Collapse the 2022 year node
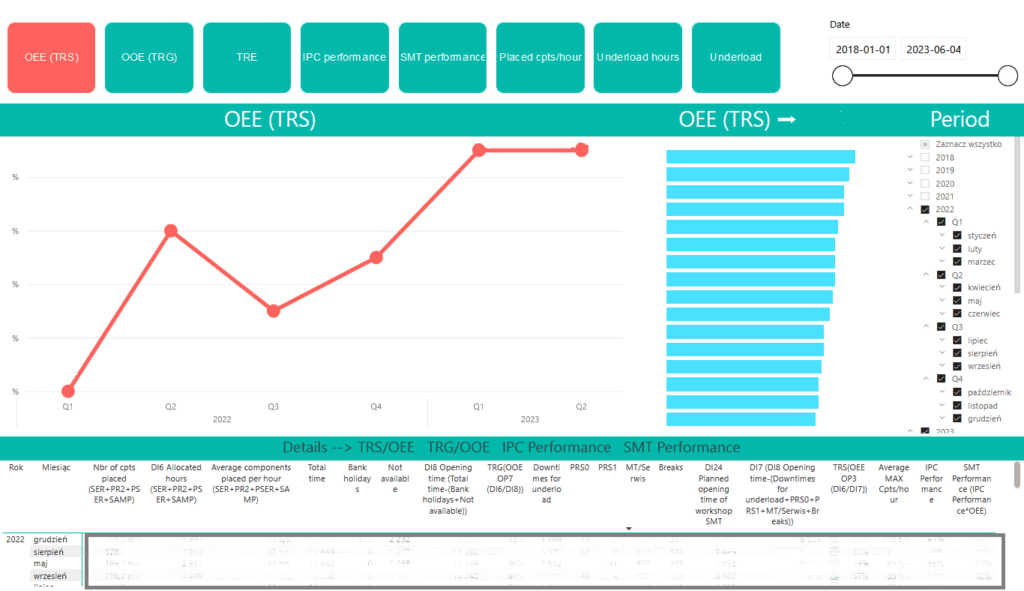The width and height of the screenshot is (1024, 591). tap(910, 209)
